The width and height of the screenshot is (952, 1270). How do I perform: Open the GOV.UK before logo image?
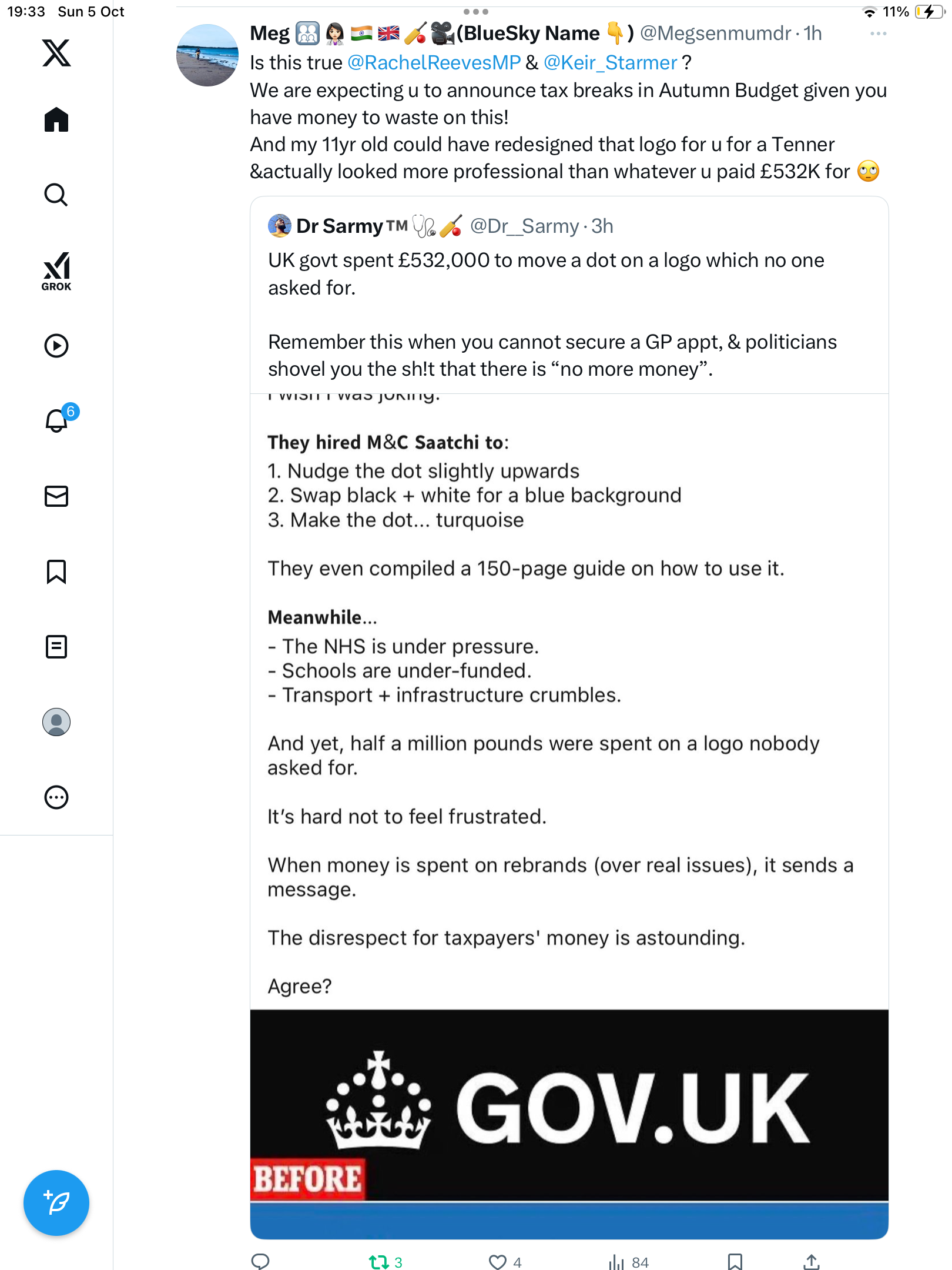click(x=569, y=1117)
